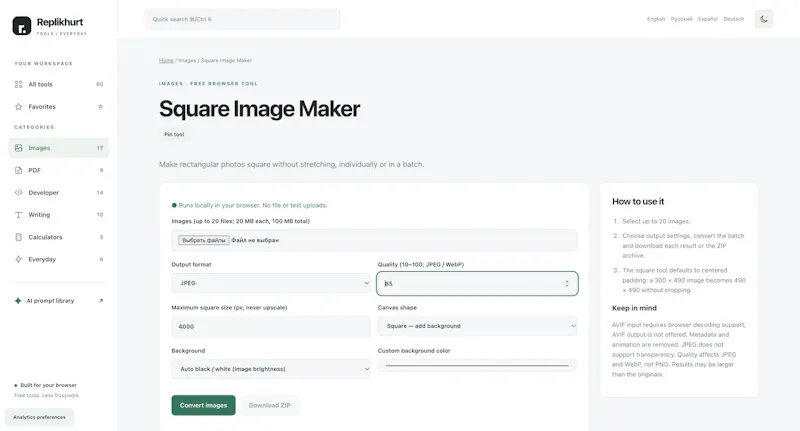
Task: Click the Maximum square size field 4000
Action: coord(271,326)
